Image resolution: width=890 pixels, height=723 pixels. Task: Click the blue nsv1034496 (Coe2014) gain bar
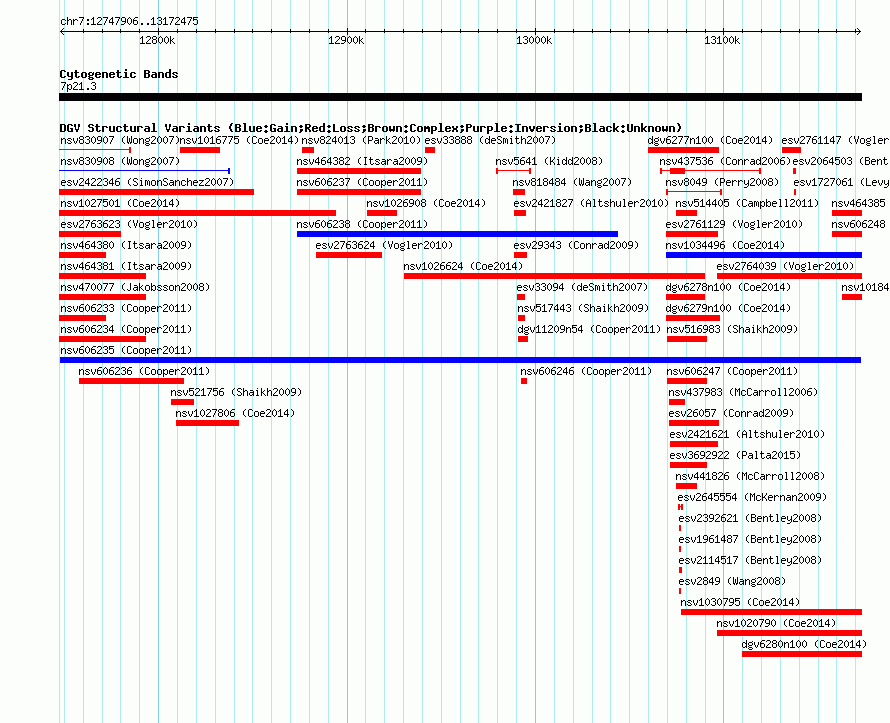[x=764, y=255]
